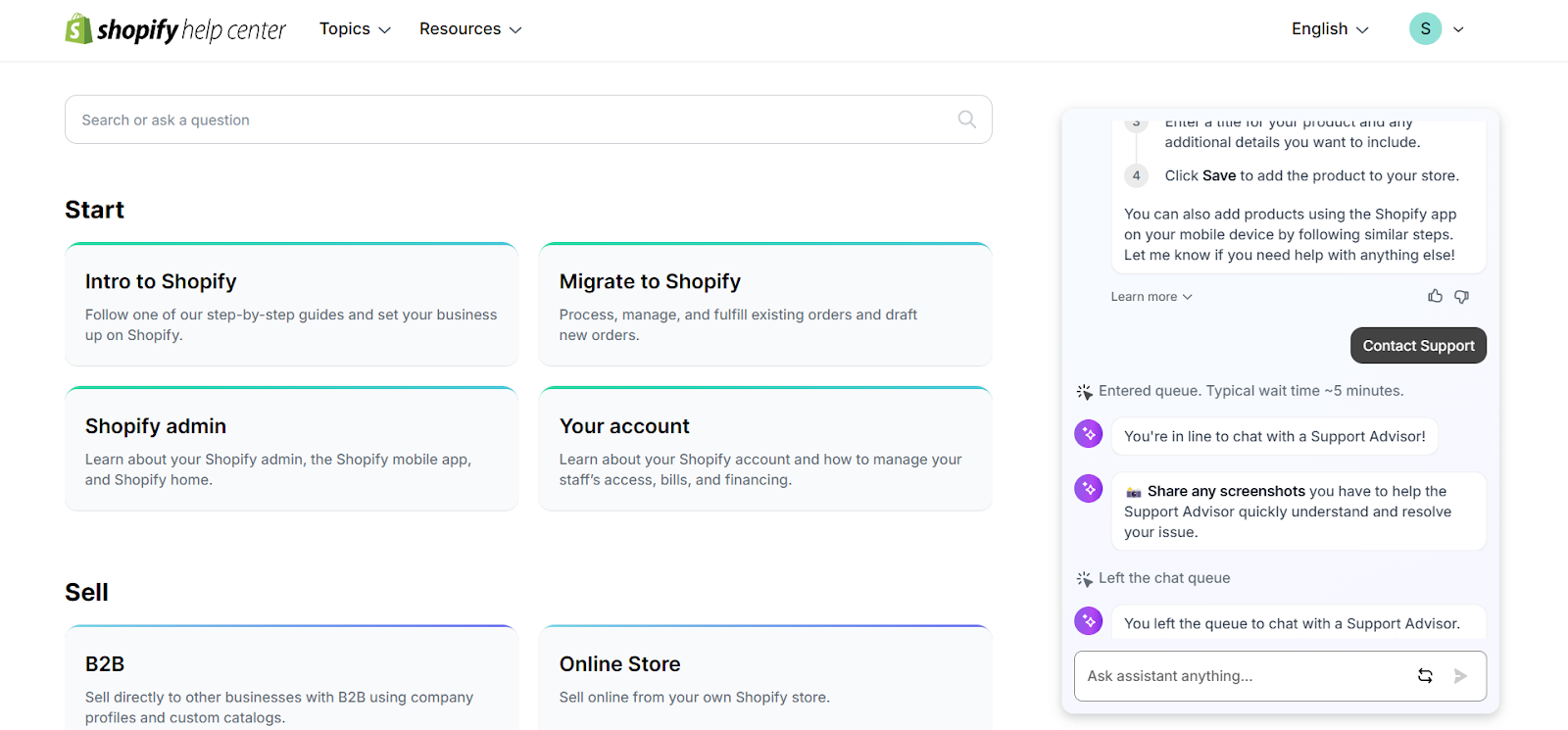
Task: Click 'Sell online from your own Shopify store' text
Action: (694, 698)
